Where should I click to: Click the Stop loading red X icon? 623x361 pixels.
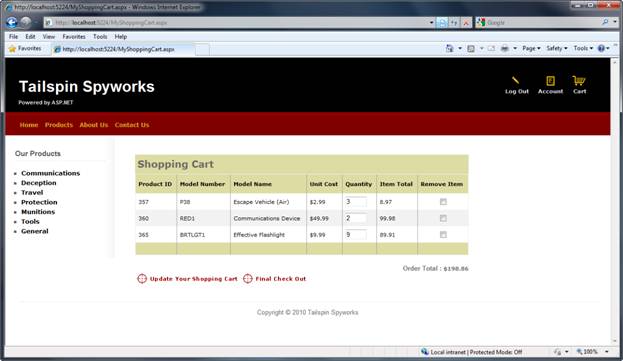(x=466, y=23)
